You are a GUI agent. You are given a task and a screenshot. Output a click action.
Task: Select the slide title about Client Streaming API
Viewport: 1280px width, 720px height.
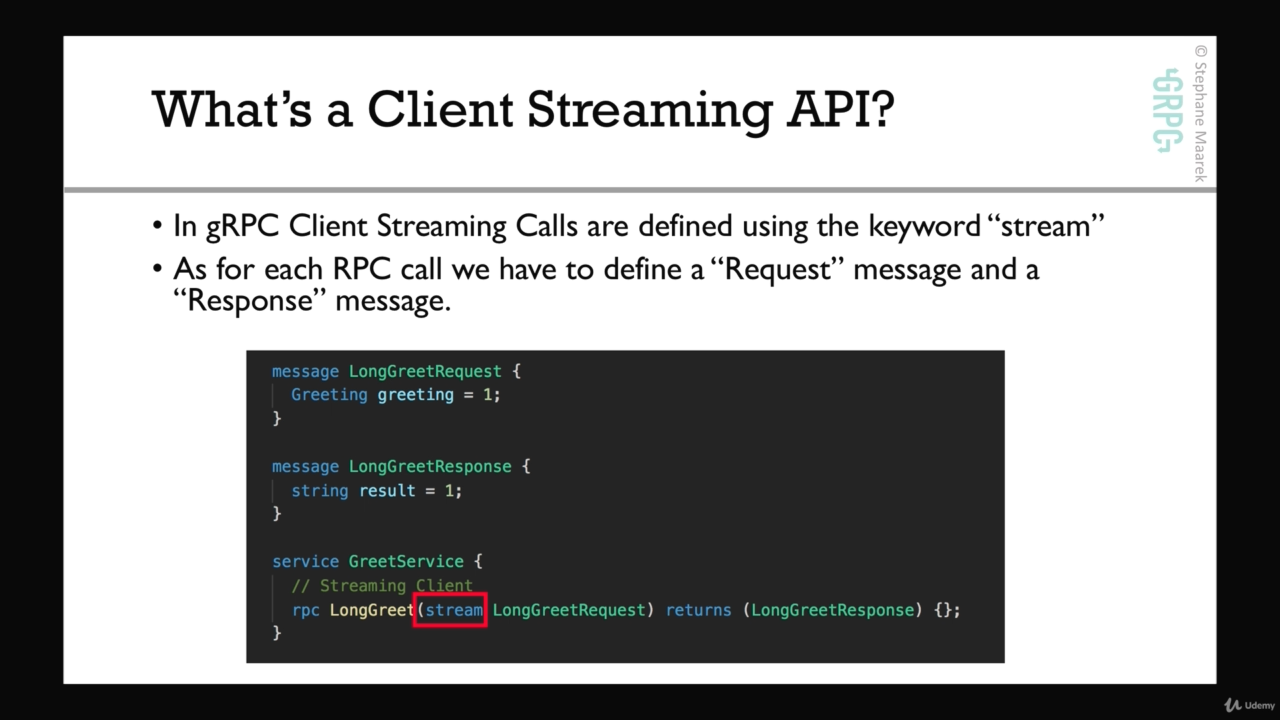(x=522, y=109)
